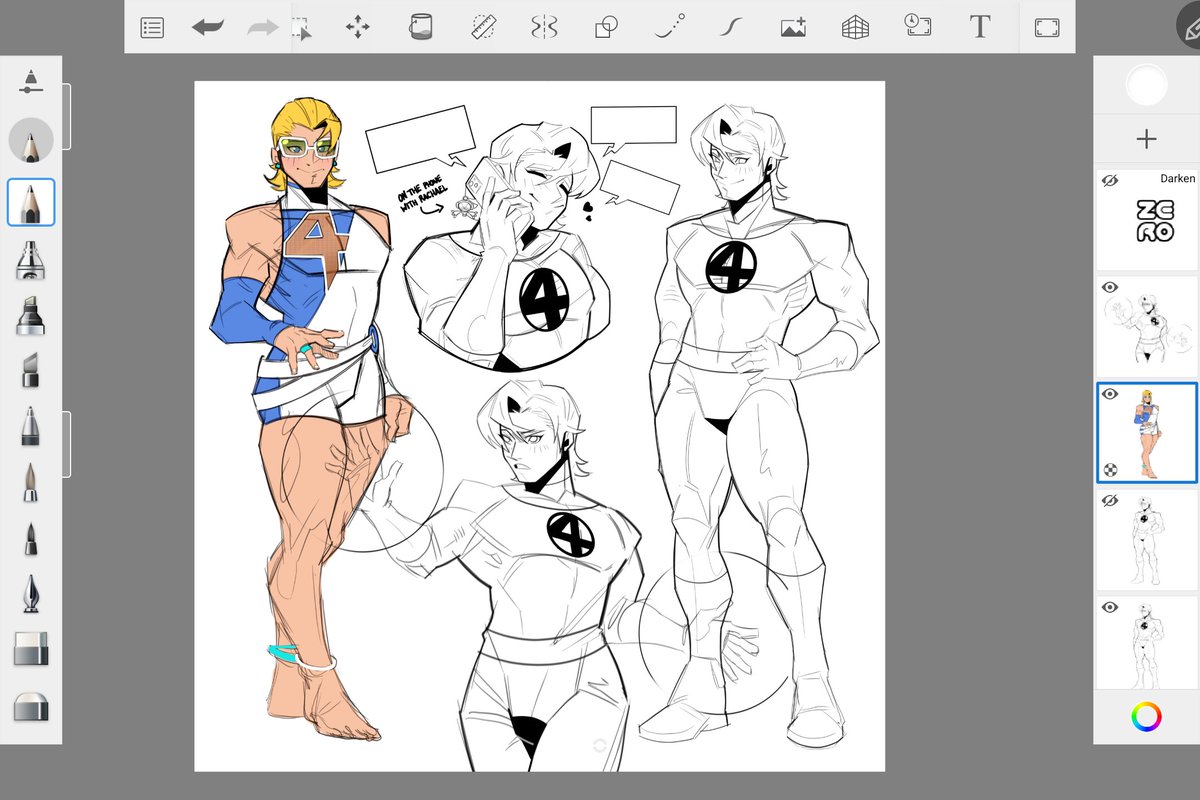The height and width of the screenshot is (800, 1200).
Task: Open the Ruler guides tool
Action: pyautogui.click(x=485, y=27)
